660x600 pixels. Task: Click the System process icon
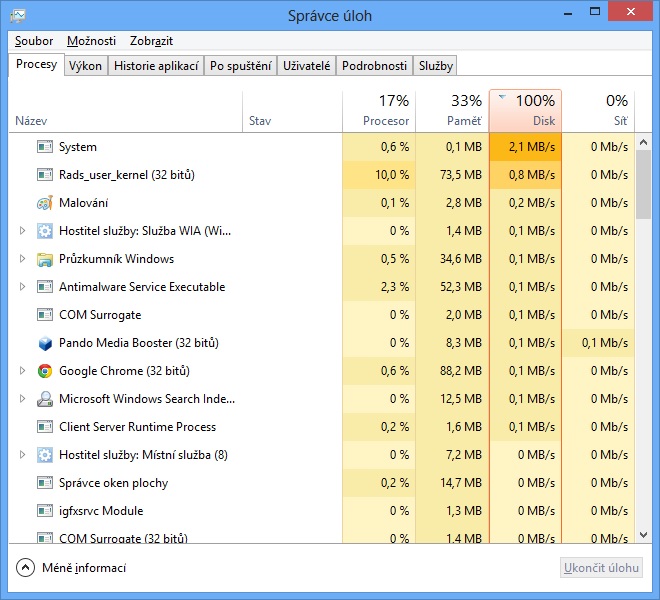coord(45,147)
